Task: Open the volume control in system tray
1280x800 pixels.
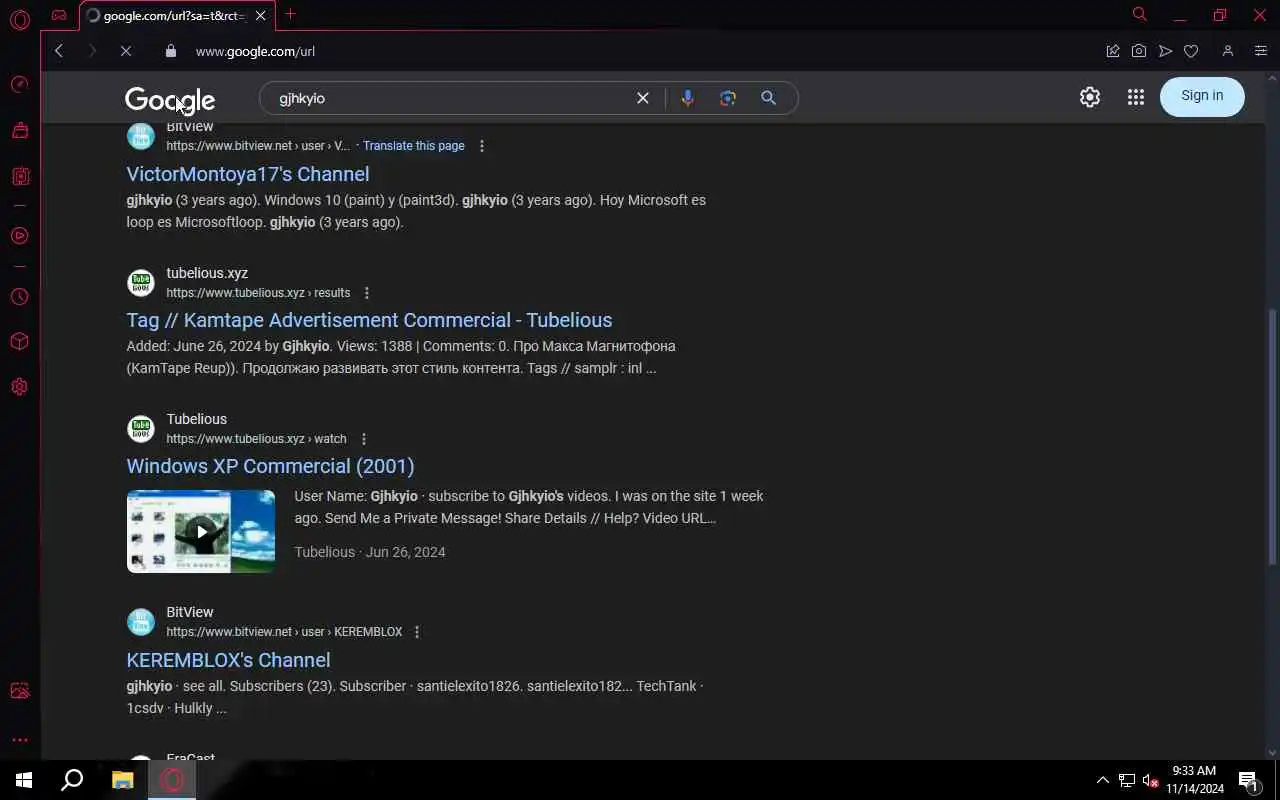Action: click(1150, 780)
